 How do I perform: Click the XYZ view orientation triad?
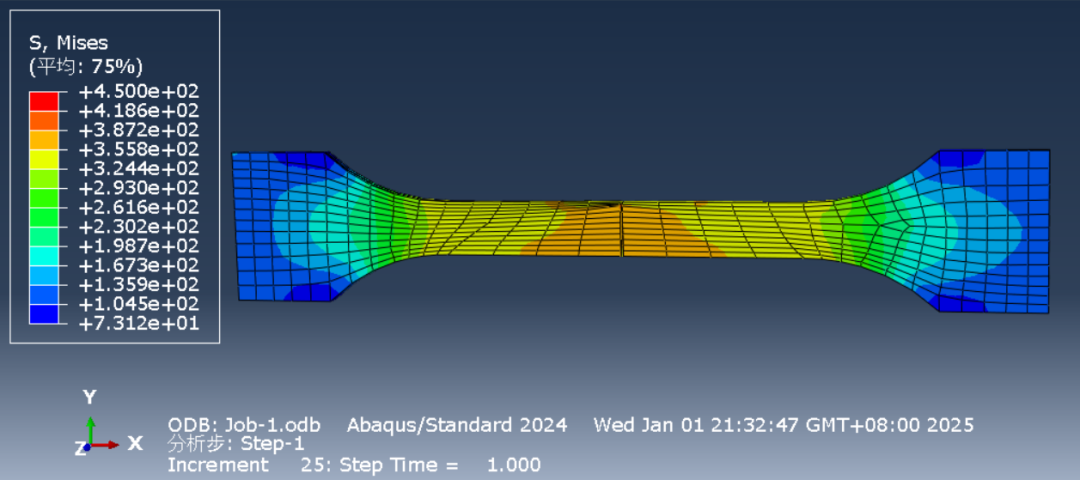click(x=107, y=424)
